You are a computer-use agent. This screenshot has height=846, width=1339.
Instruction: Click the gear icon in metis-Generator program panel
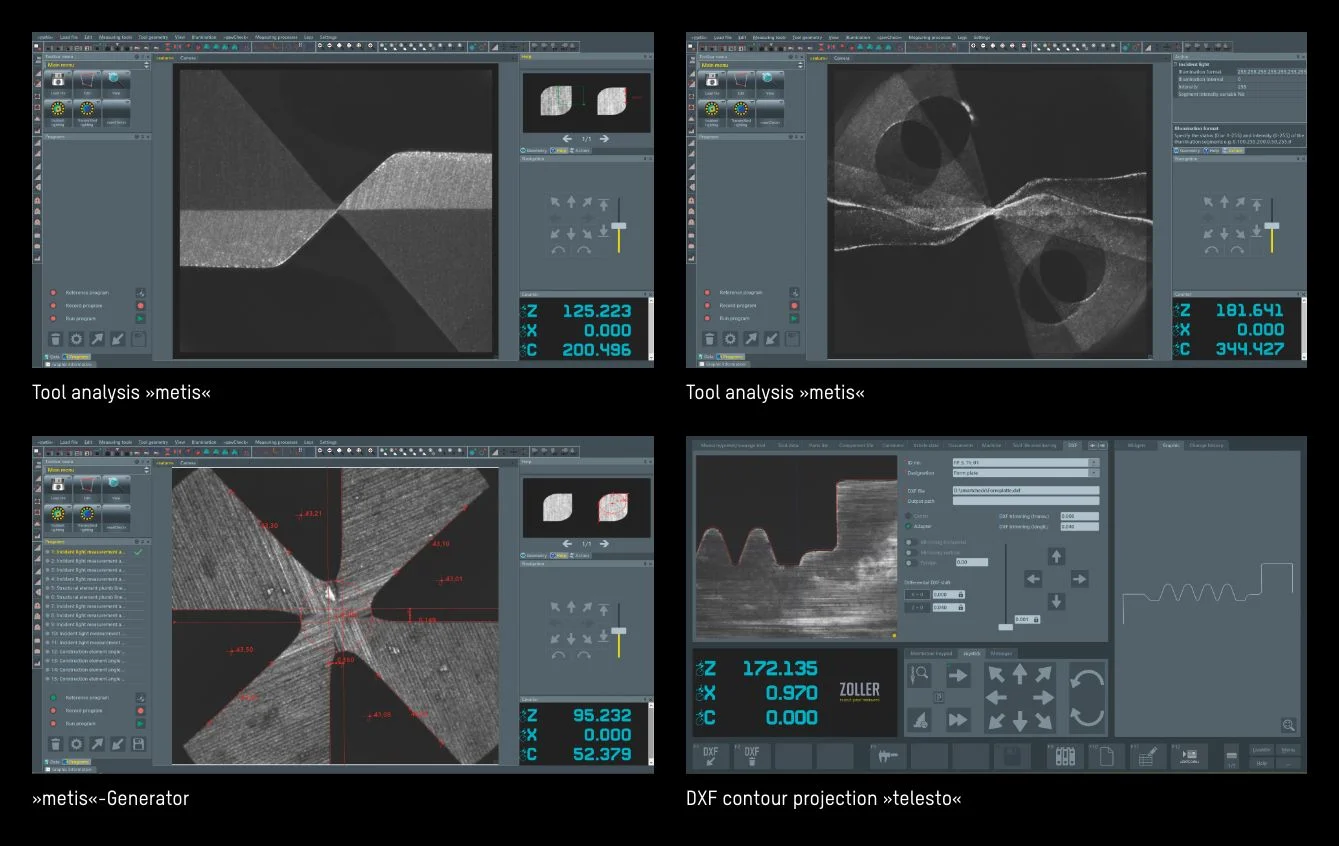(75, 744)
